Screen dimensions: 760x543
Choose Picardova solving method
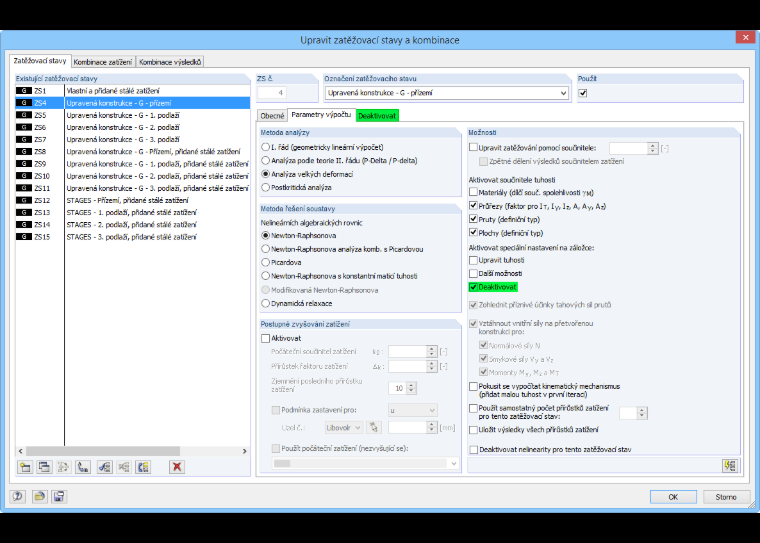(265, 262)
